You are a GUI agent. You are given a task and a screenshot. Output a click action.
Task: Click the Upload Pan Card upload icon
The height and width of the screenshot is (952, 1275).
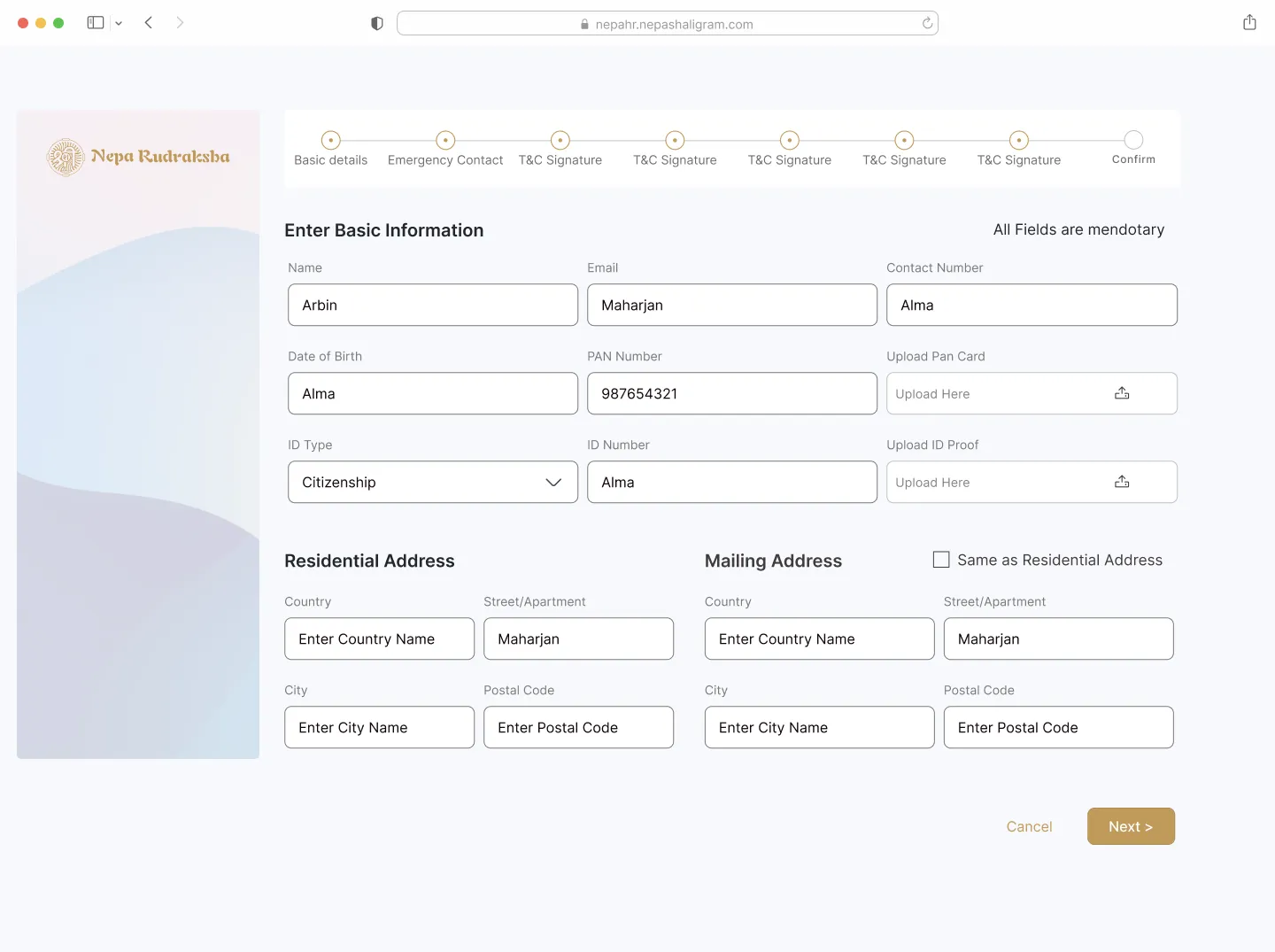point(1122,393)
